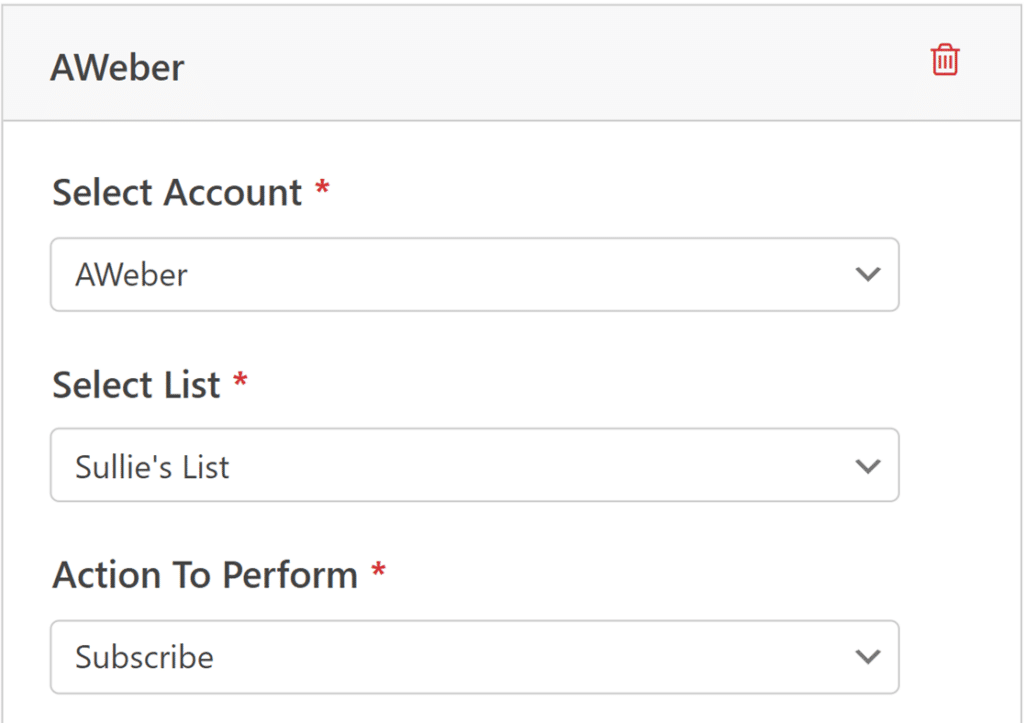Delete the AWeber connection with trash icon
This screenshot has height=723, width=1024.
[x=945, y=60]
